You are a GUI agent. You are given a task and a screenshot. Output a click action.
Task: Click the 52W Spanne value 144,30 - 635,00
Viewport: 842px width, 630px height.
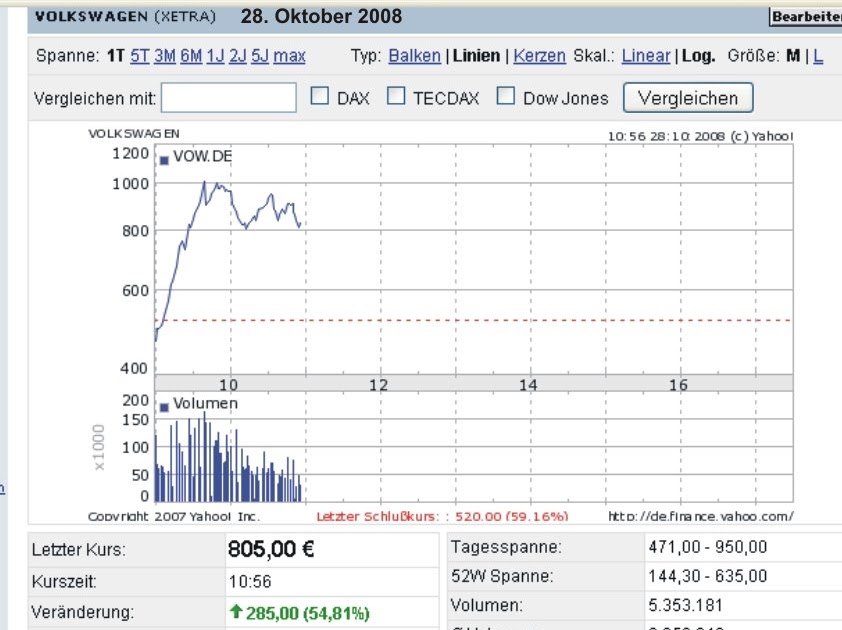click(x=708, y=576)
